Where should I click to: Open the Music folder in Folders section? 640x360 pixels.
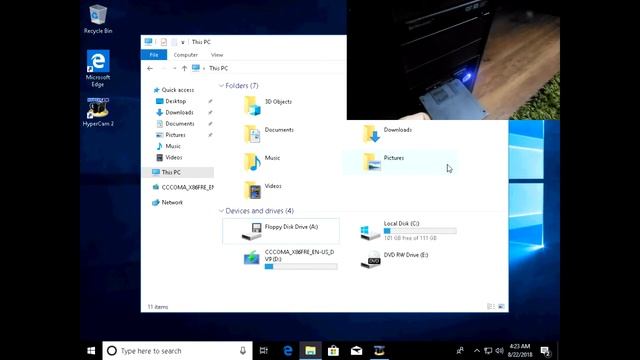(262, 162)
